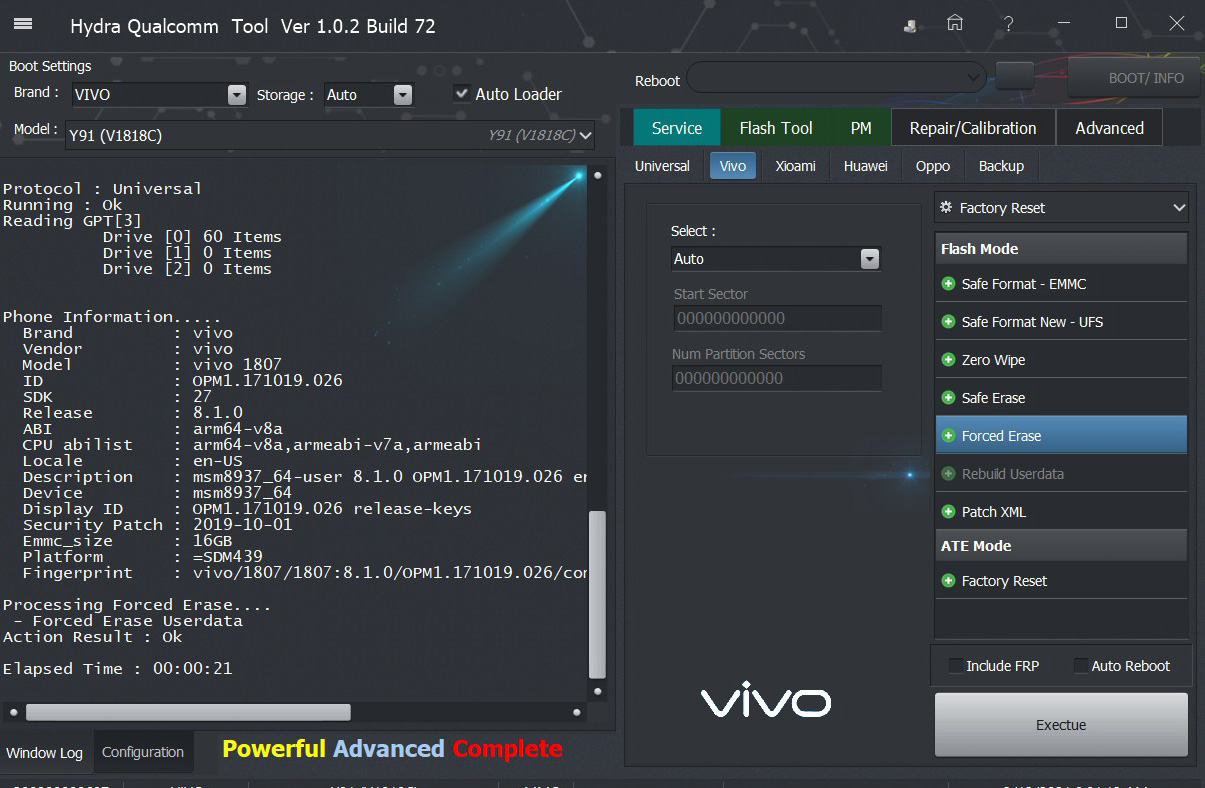Enable the Include FRP checkbox
1205x788 pixels.
(x=956, y=666)
